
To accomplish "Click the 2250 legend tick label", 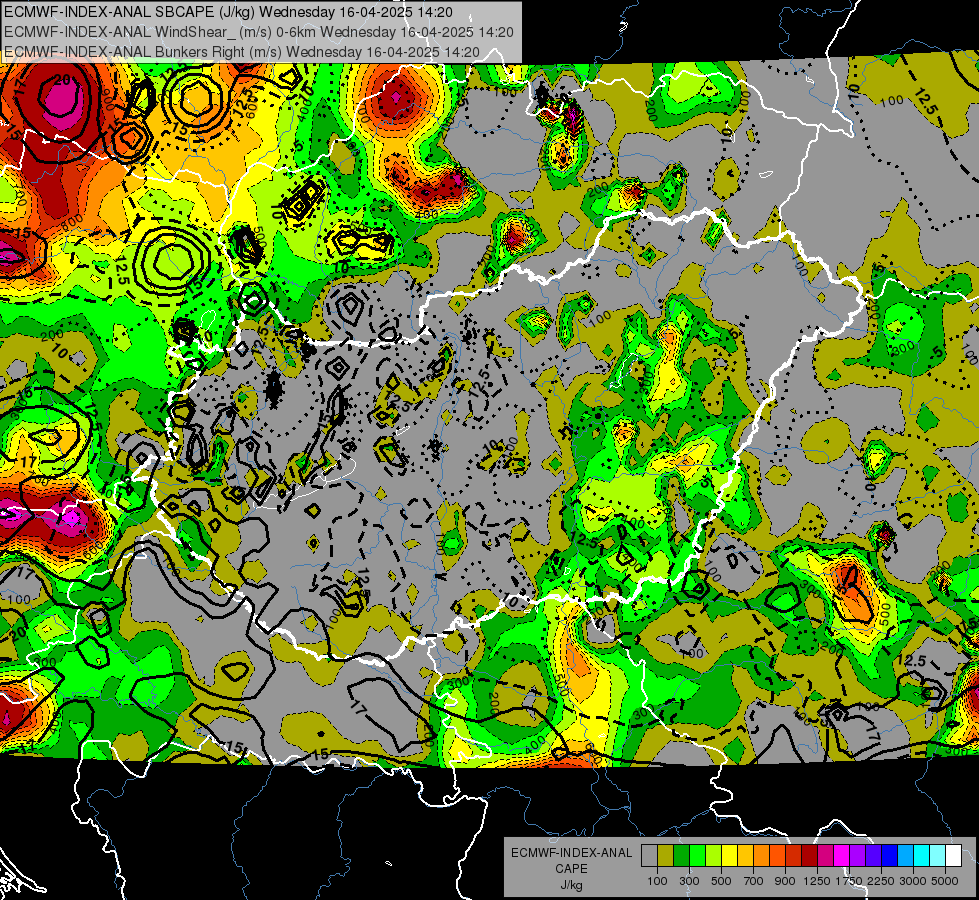I will [x=881, y=881].
